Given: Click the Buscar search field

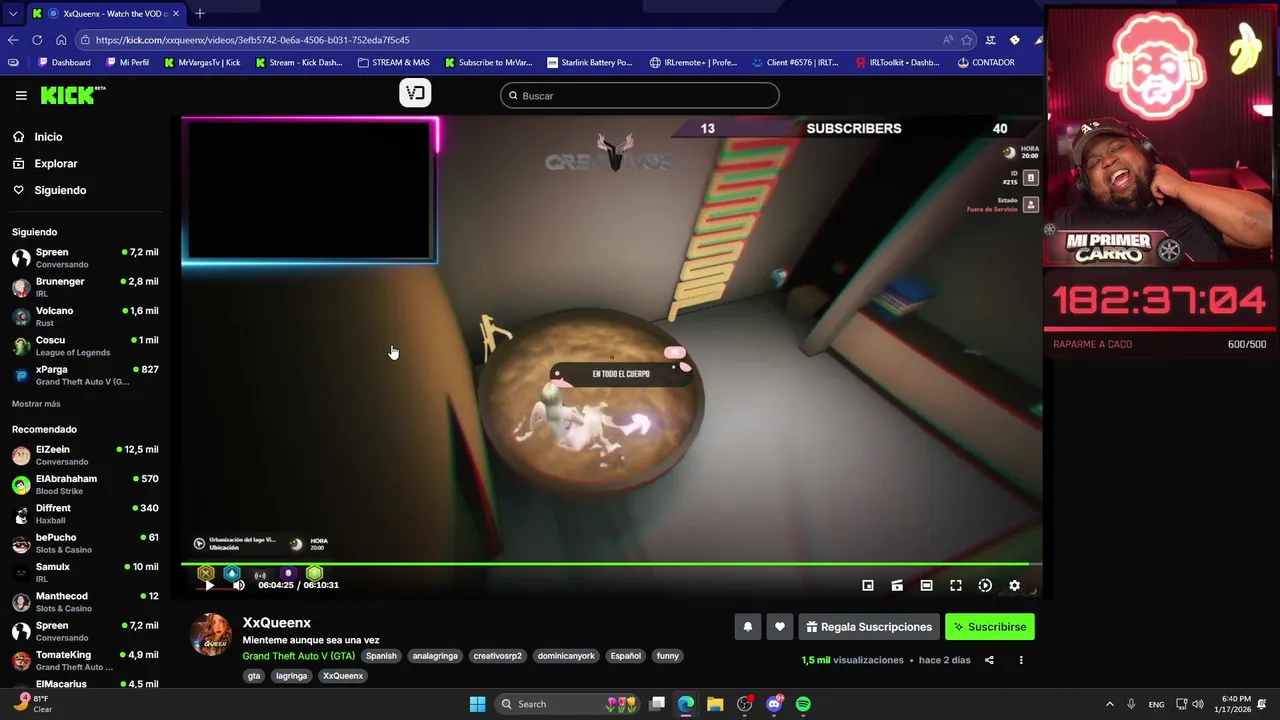Looking at the screenshot, I should 640,96.
